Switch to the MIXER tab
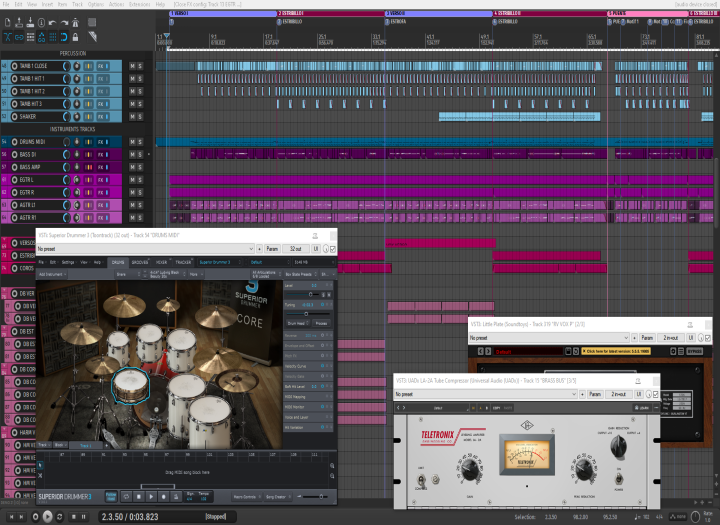Screen dimensions: 720x525 pyautogui.click(x=161, y=262)
